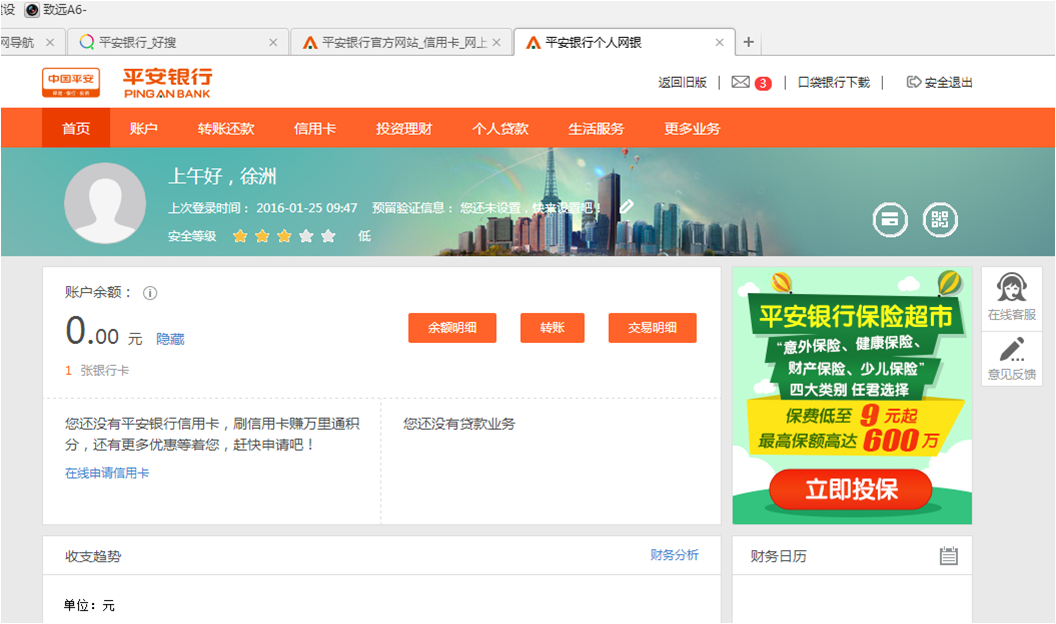Screen dimensions: 1056x624
Task: Click the 您还未设置，快来设置吧 link
Action: 529,208
